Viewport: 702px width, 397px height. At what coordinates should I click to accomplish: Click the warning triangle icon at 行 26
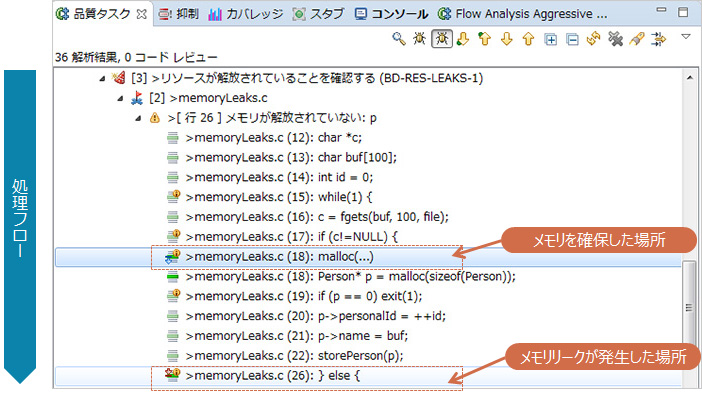(155, 118)
